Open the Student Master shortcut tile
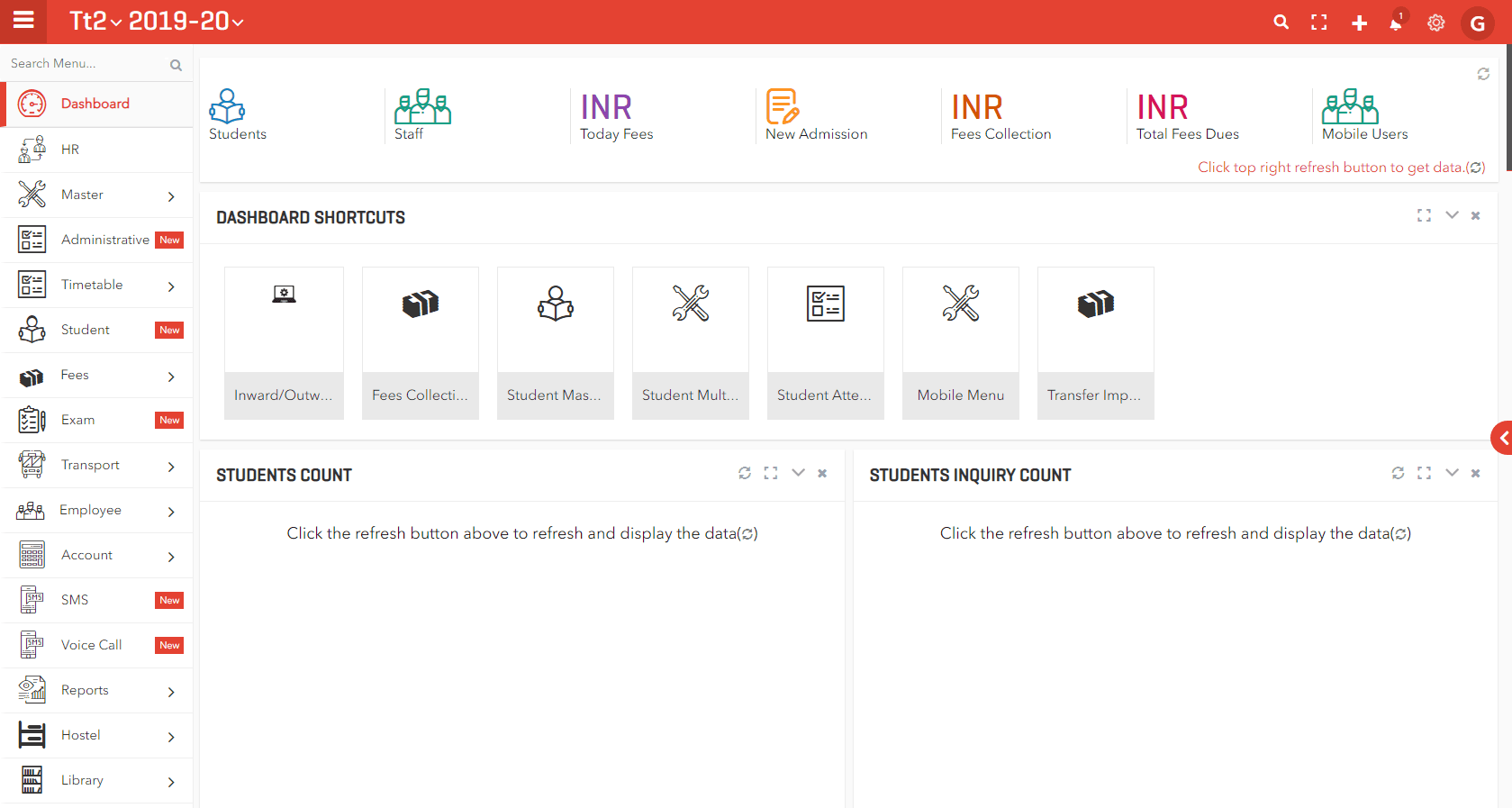 pyautogui.click(x=555, y=342)
